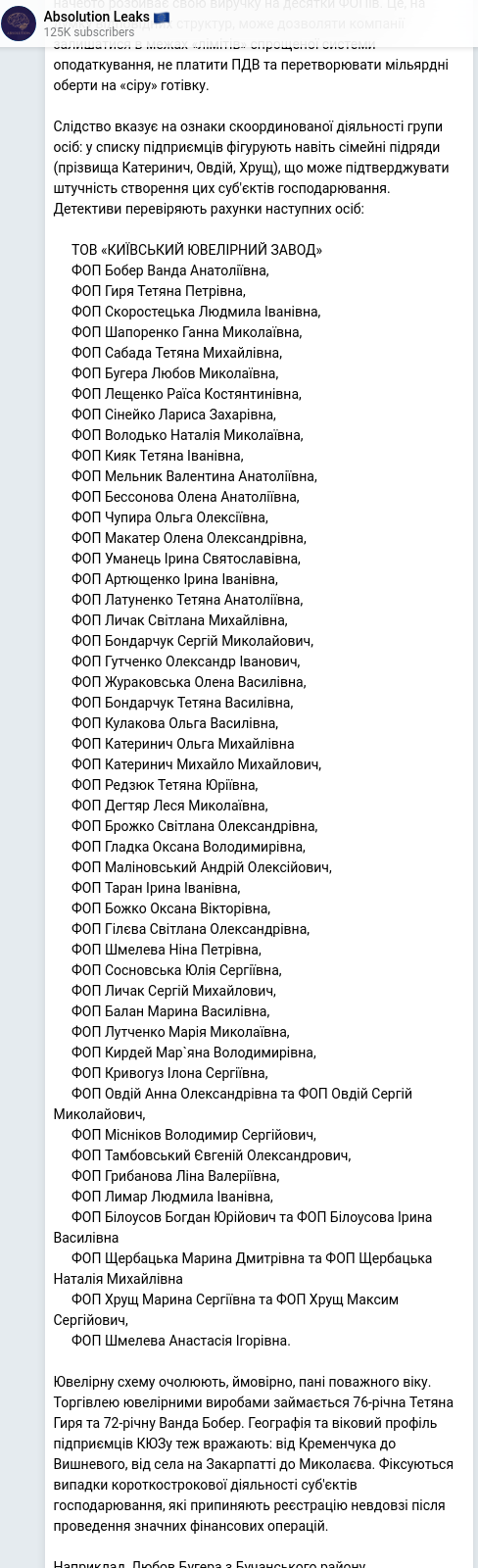Select the line ТОВ «КИЇВСЬКИЙ ЮВЕЛІРНИЙ ЗАВОД»
The width and height of the screenshot is (478, 1568).
point(197,250)
